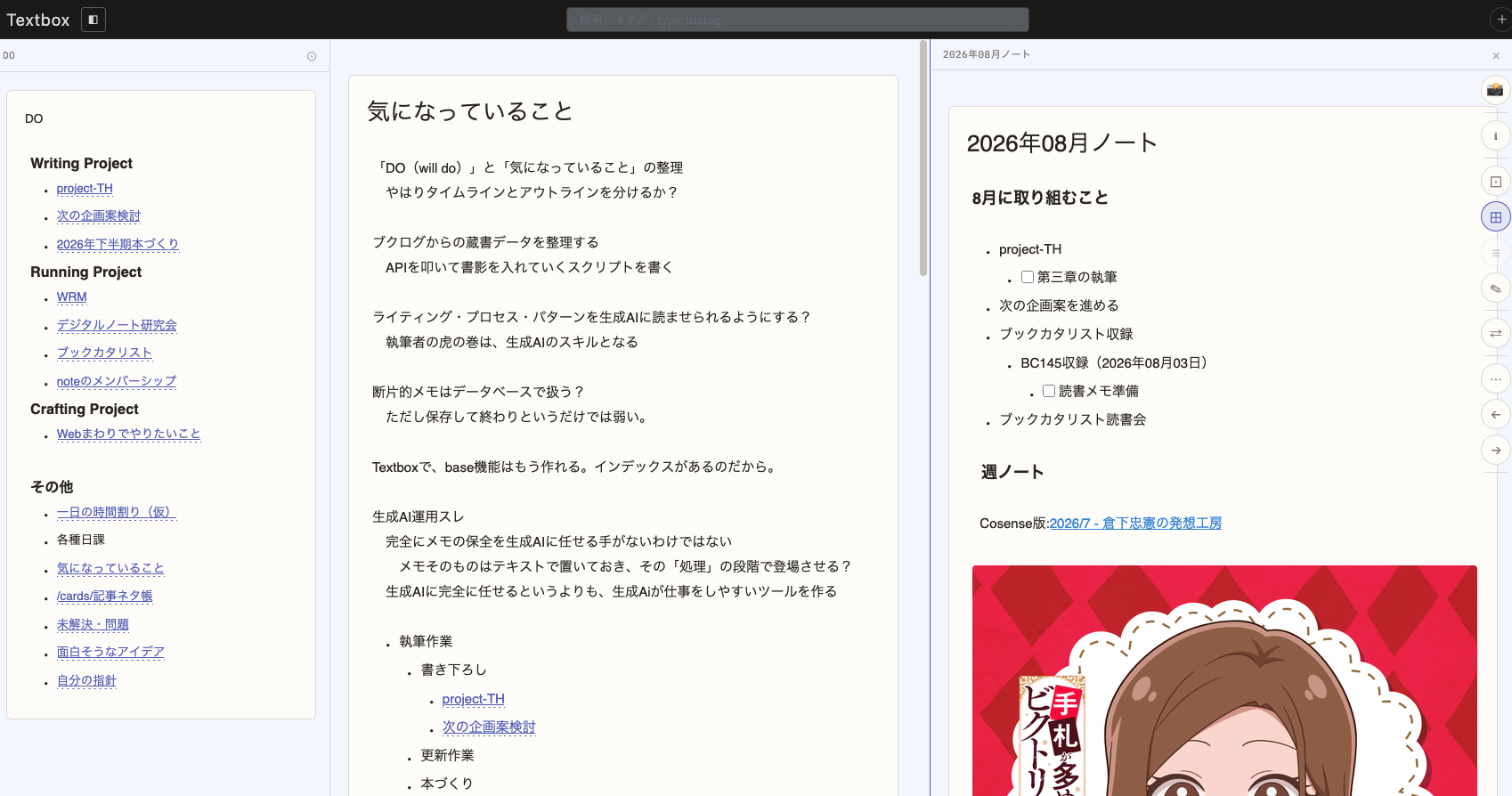Click the その他 heading
The height and width of the screenshot is (796, 1512).
pyautogui.click(x=52, y=487)
